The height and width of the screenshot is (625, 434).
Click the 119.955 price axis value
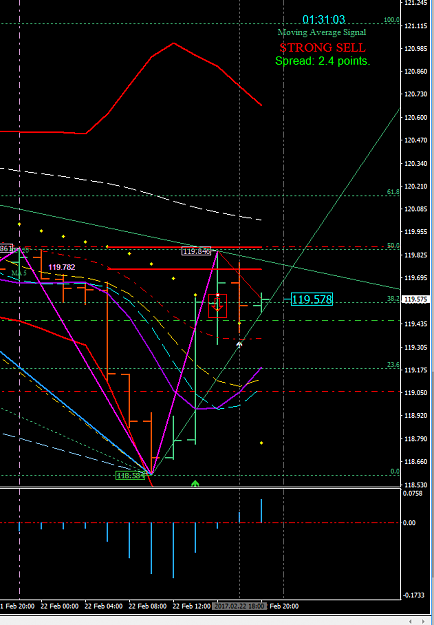416,232
